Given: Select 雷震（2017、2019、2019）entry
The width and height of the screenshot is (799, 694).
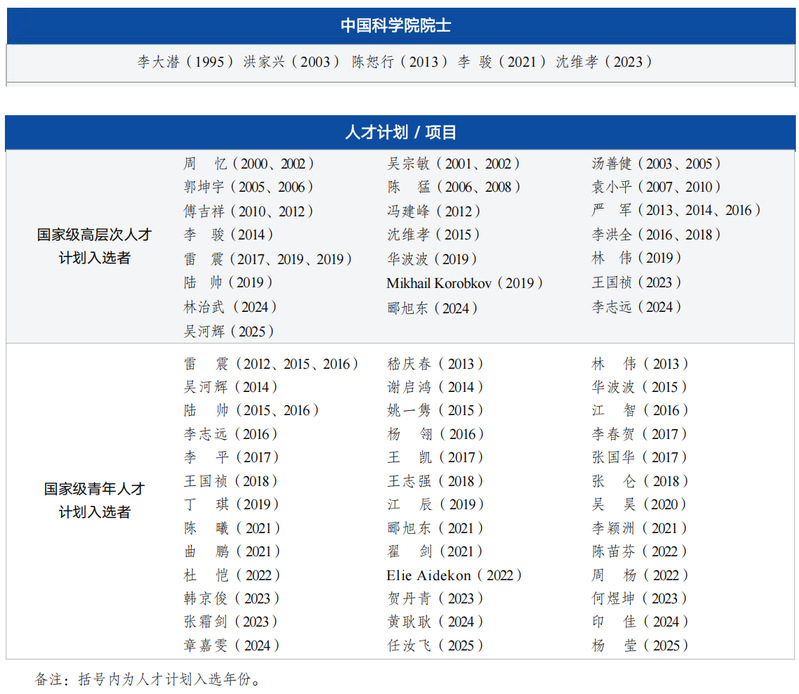Looking at the screenshot, I should (268, 259).
